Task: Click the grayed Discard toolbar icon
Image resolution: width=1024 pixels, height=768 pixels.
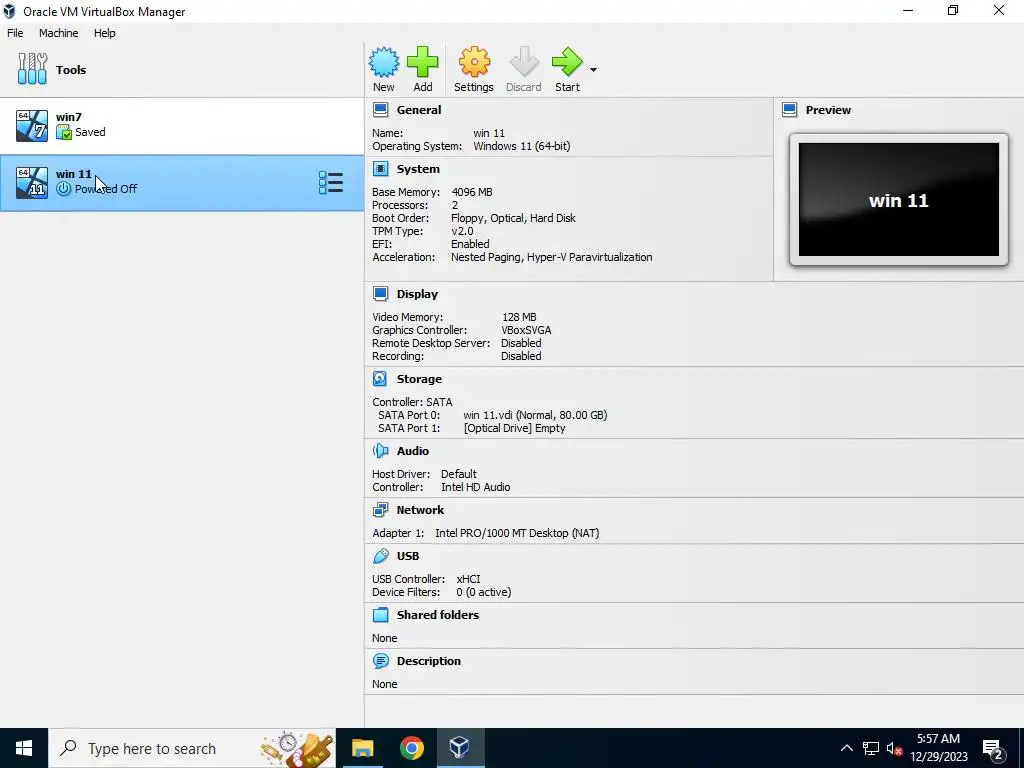Action: pos(524,63)
